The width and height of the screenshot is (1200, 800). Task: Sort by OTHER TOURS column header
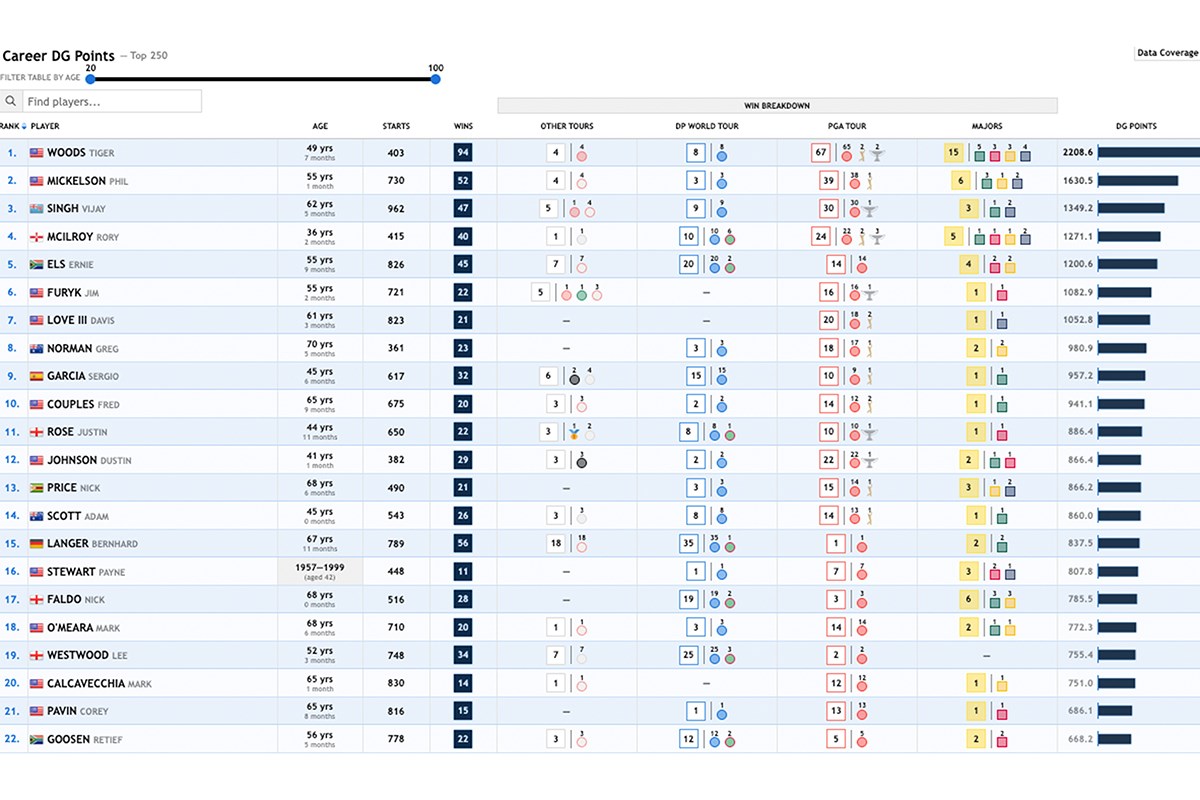567,126
